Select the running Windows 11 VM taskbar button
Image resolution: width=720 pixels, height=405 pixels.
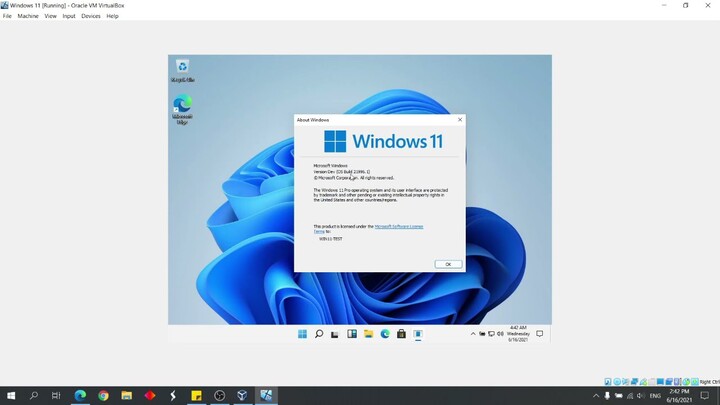coord(266,395)
